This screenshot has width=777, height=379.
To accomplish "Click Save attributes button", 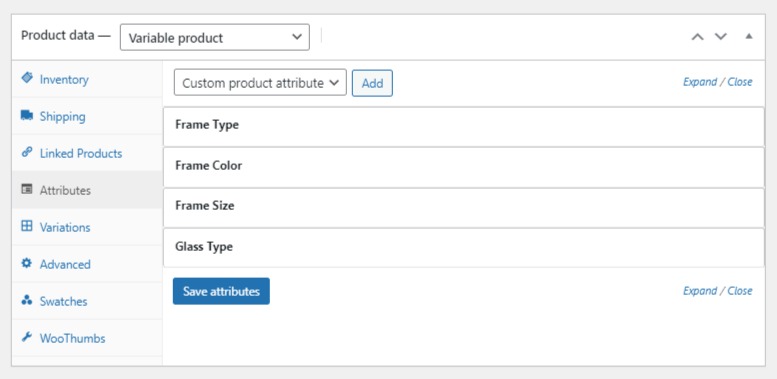I will click(x=221, y=291).
